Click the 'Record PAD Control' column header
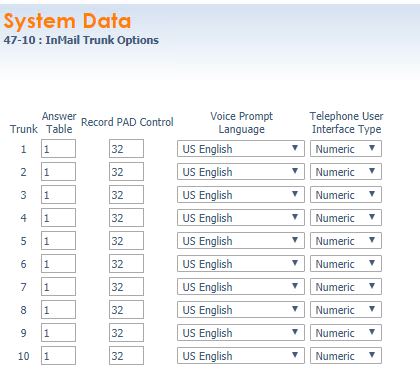The height and width of the screenshot is (374, 420). pyautogui.click(x=127, y=122)
